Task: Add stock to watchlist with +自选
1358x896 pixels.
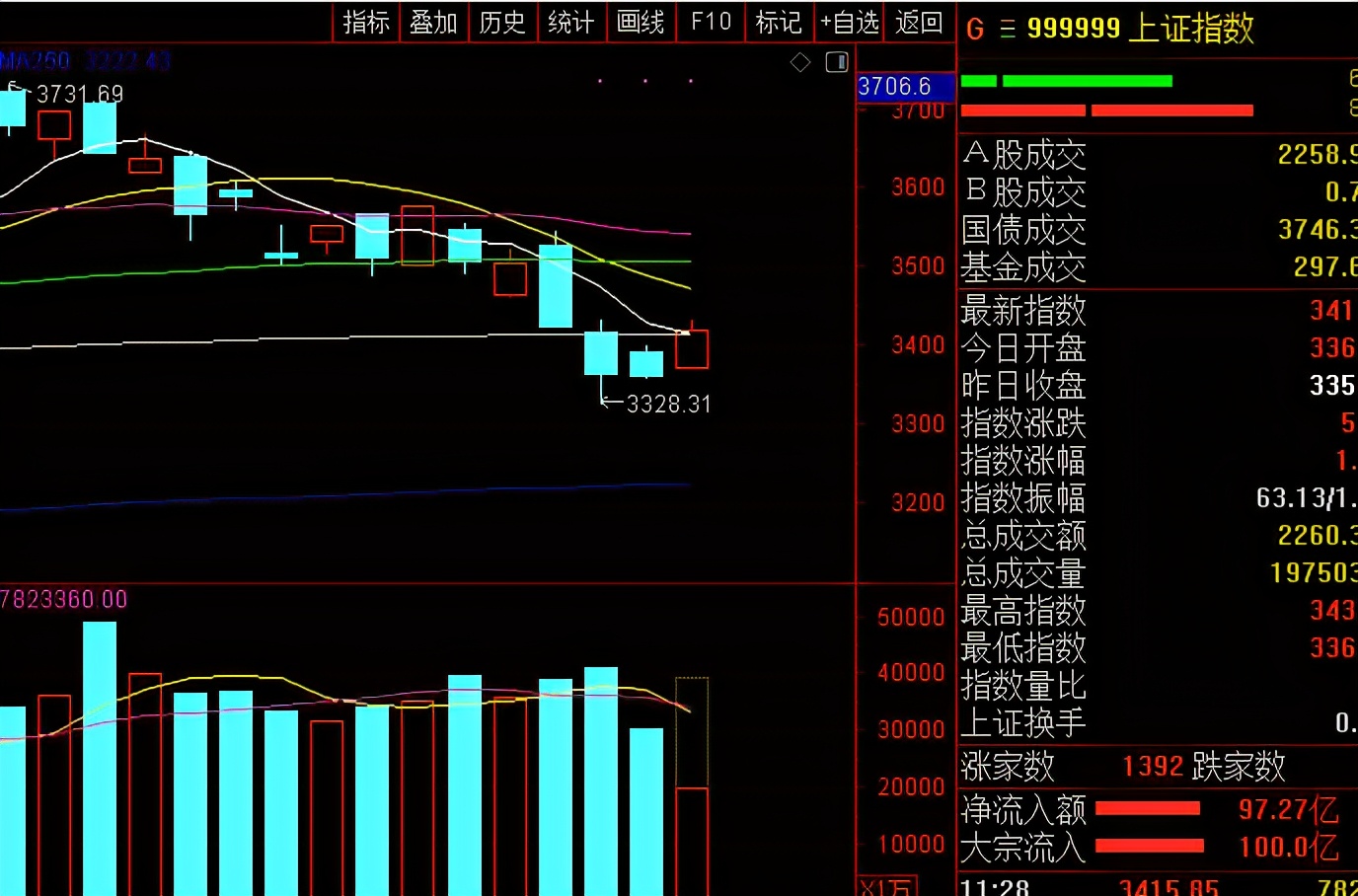Action: [849, 22]
